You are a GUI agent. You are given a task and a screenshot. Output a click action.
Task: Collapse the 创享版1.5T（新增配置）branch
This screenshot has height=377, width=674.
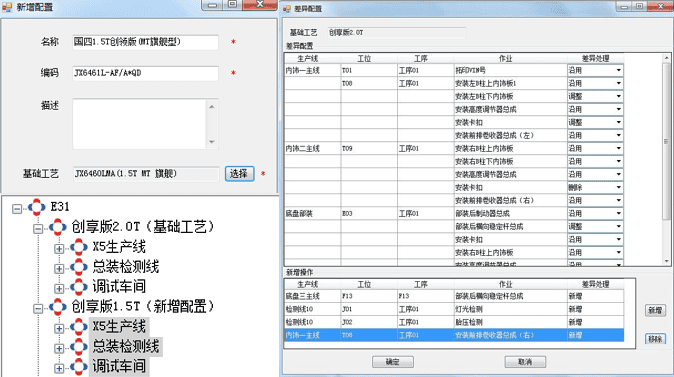coord(38,309)
